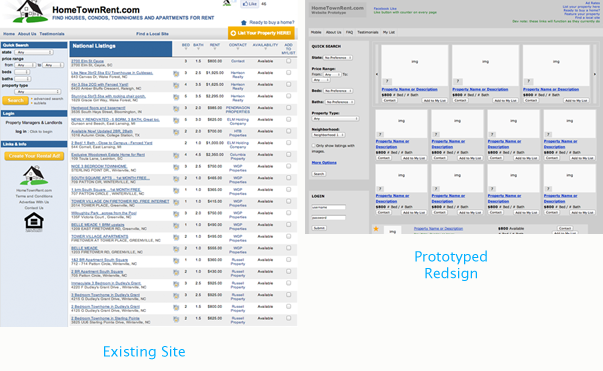Click house icon next to Ready to buy
This screenshot has width=603, height=371.
[x=243, y=23]
